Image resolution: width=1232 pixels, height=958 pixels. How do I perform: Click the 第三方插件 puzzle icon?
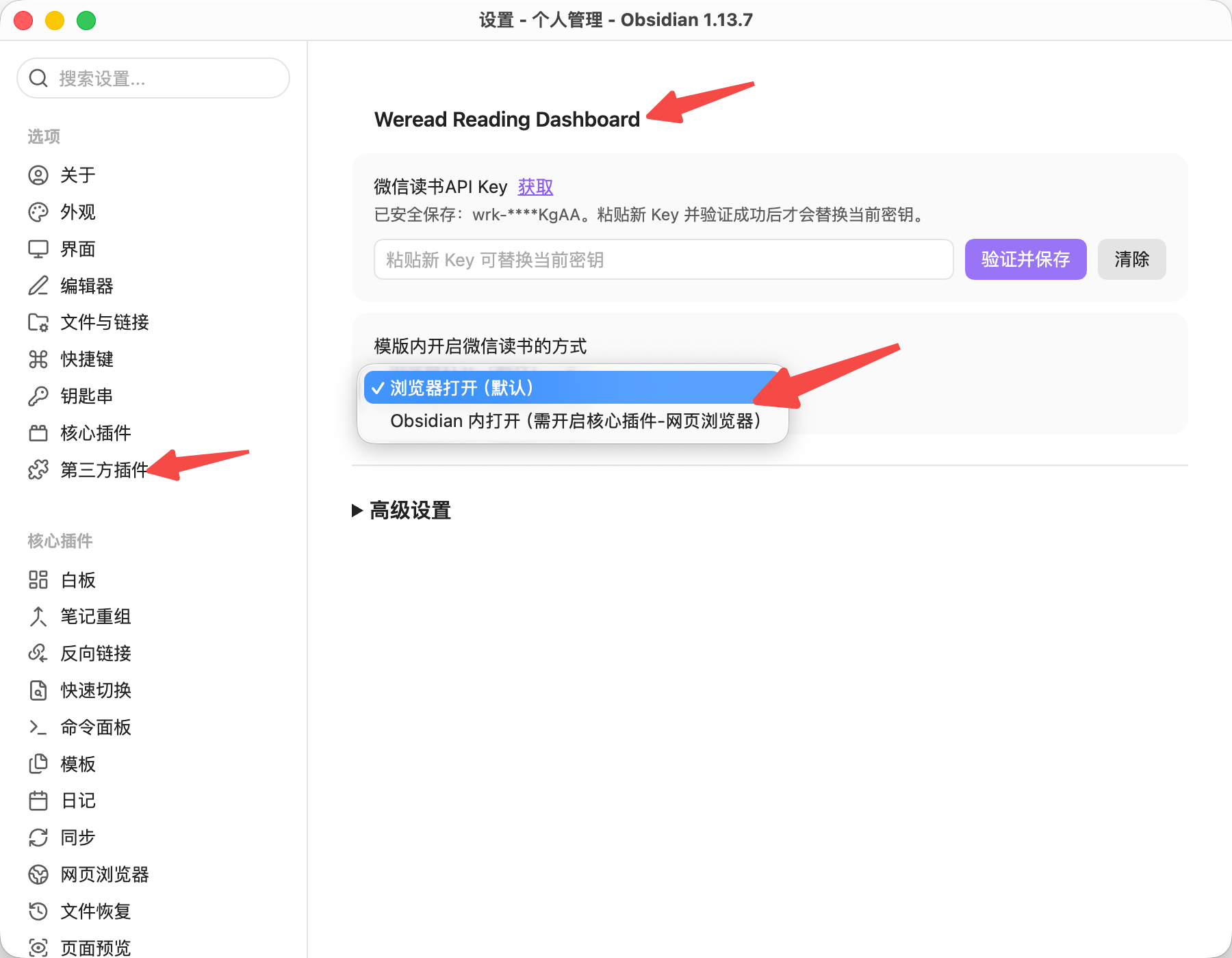point(38,470)
